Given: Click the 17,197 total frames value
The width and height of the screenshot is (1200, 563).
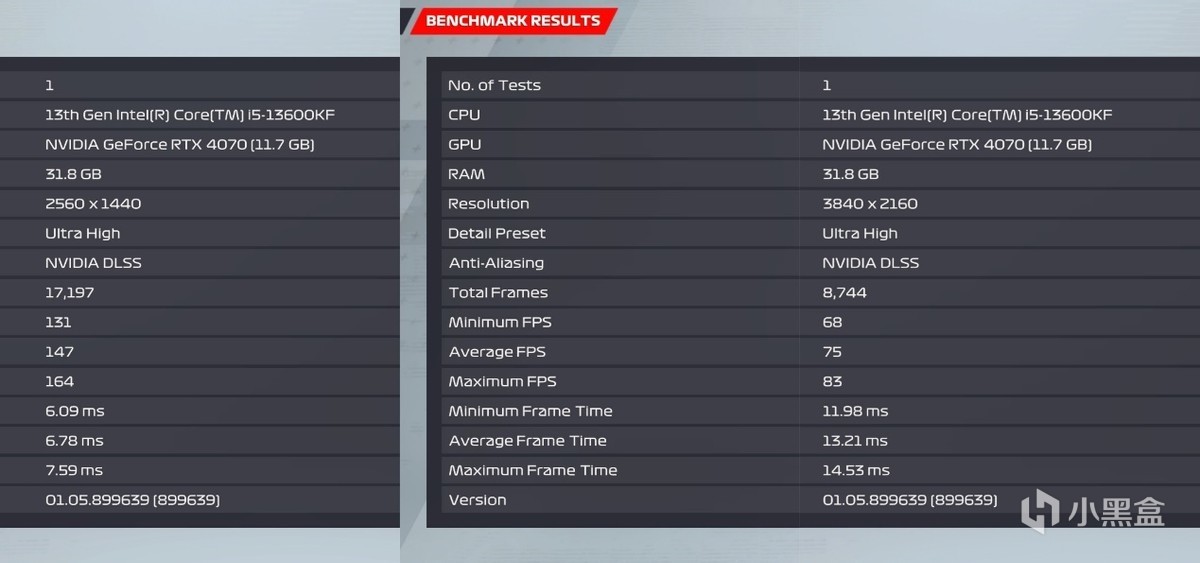Looking at the screenshot, I should click(70, 293).
